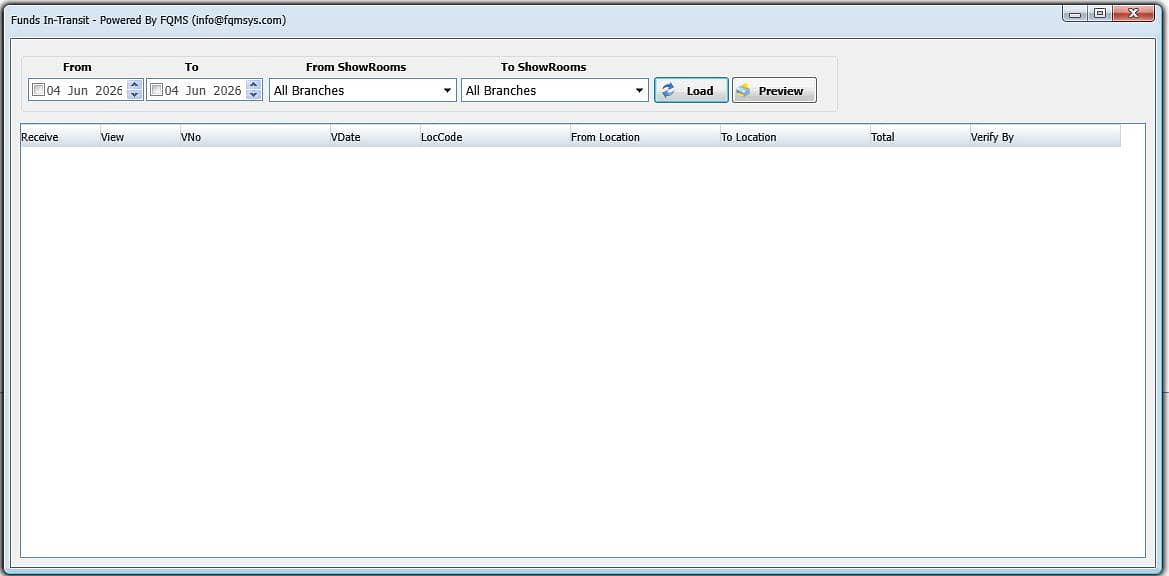Maximize the Funds In-Transit window
Screen dimensions: 1169x576
click(x=1100, y=13)
